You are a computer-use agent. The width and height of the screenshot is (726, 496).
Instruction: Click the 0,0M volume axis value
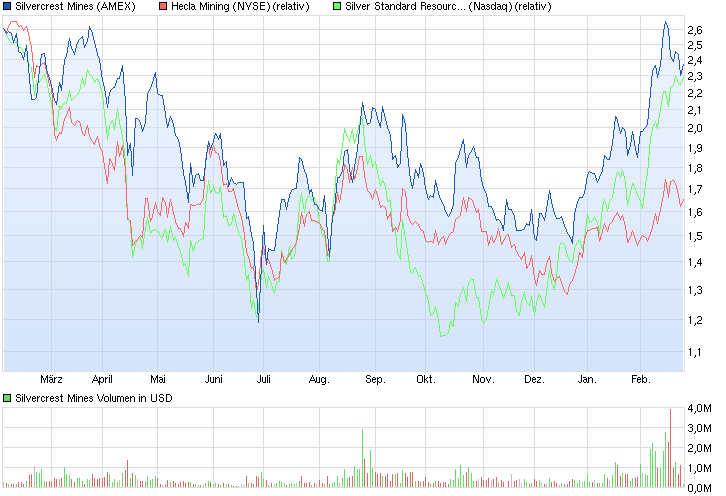(x=700, y=488)
